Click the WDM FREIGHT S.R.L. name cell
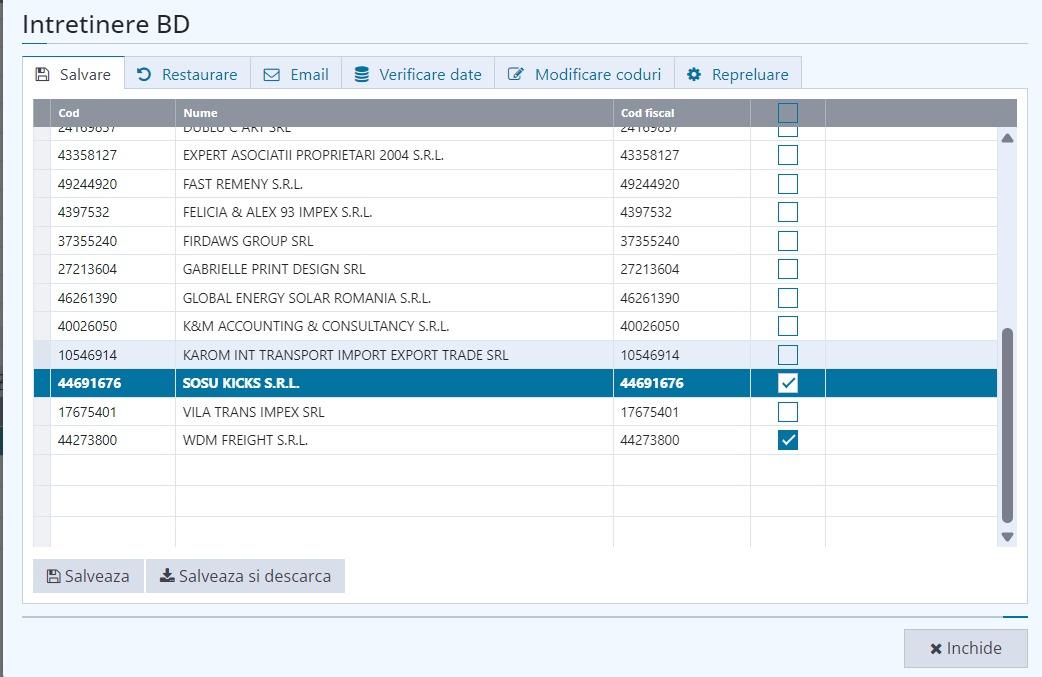Image resolution: width=1042 pixels, height=677 pixels. pyautogui.click(x=394, y=440)
